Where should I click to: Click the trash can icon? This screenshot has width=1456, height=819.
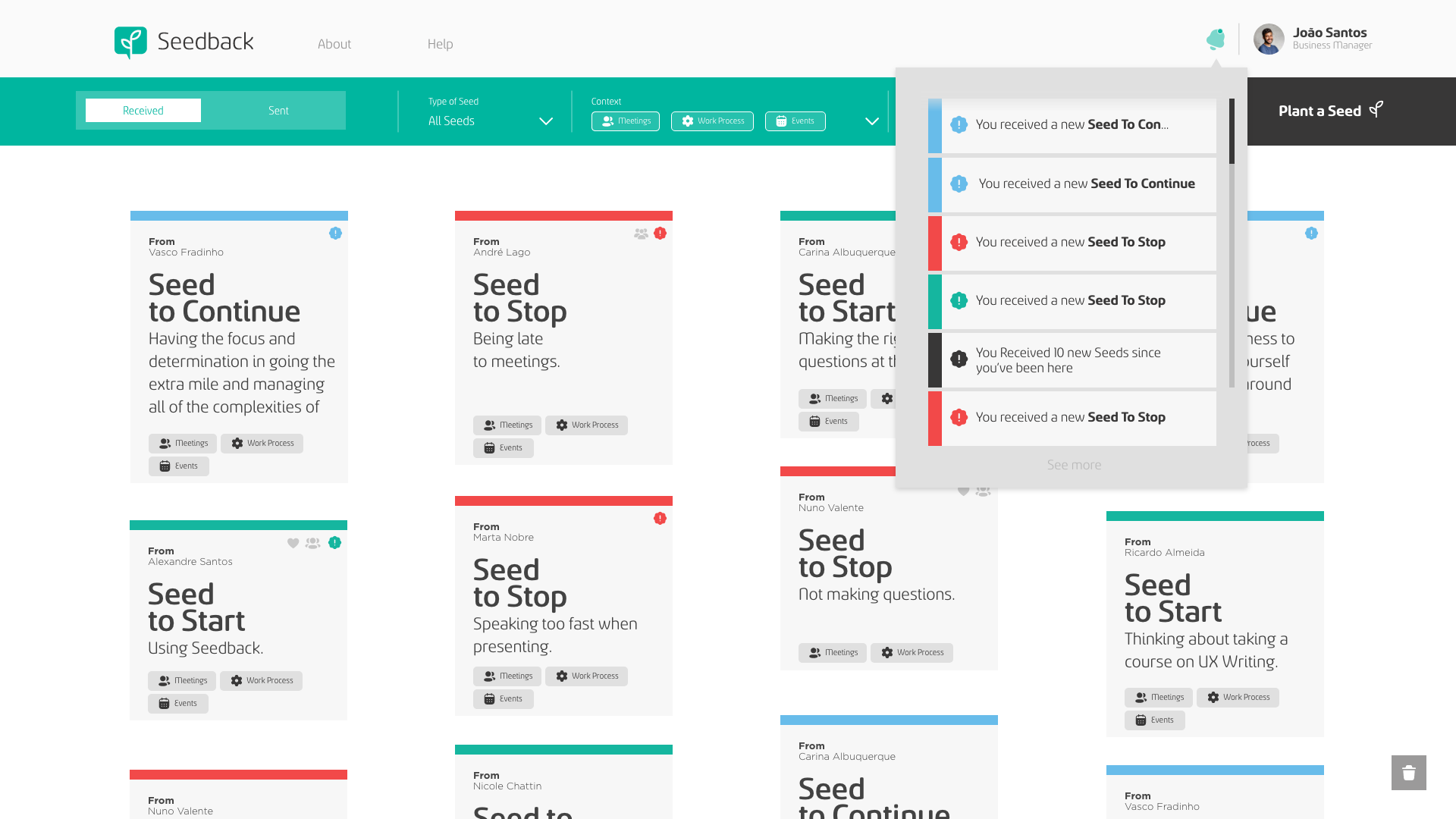click(1408, 773)
